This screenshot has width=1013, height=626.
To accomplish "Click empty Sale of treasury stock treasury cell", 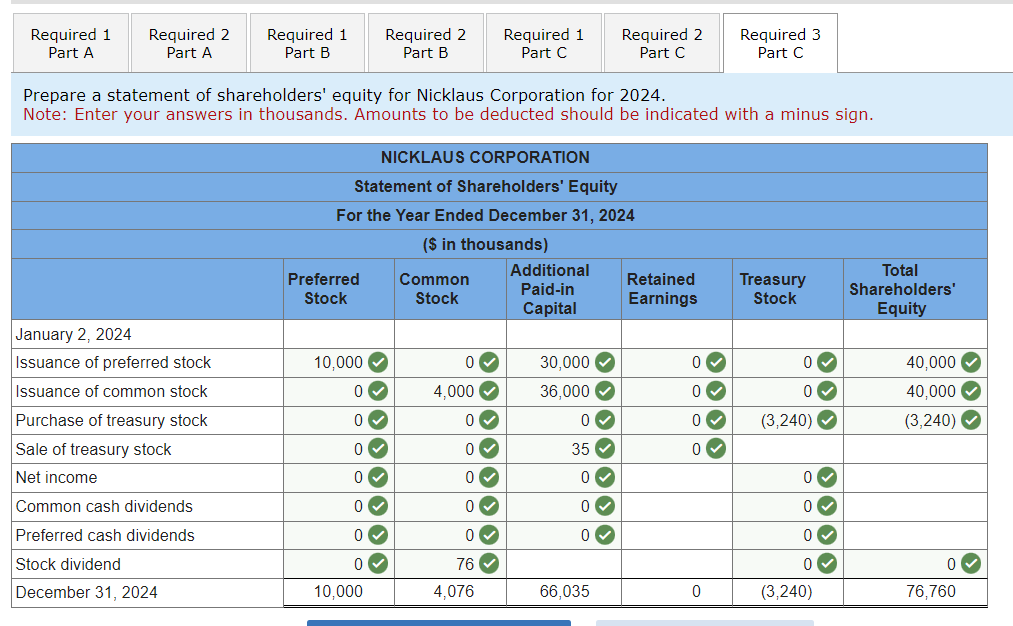I will (788, 449).
